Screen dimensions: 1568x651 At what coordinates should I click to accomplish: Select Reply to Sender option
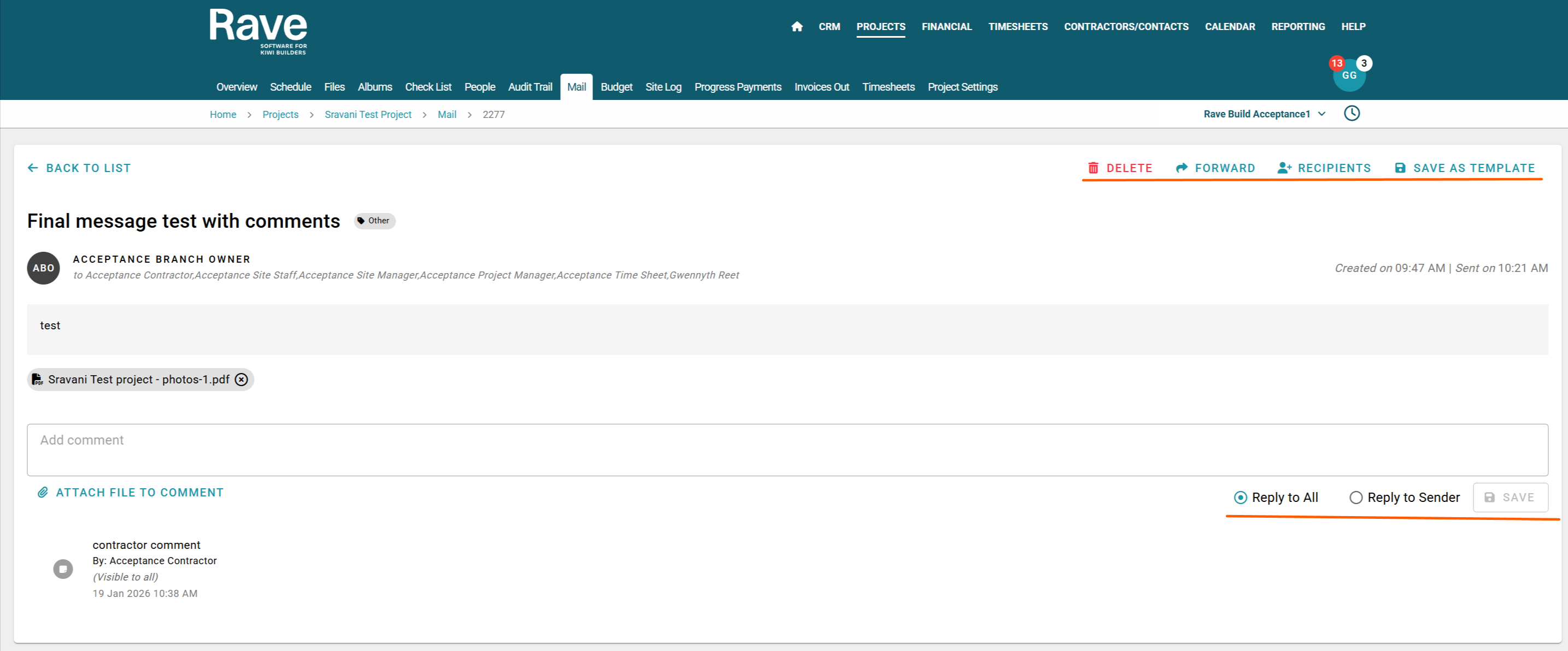[1355, 498]
